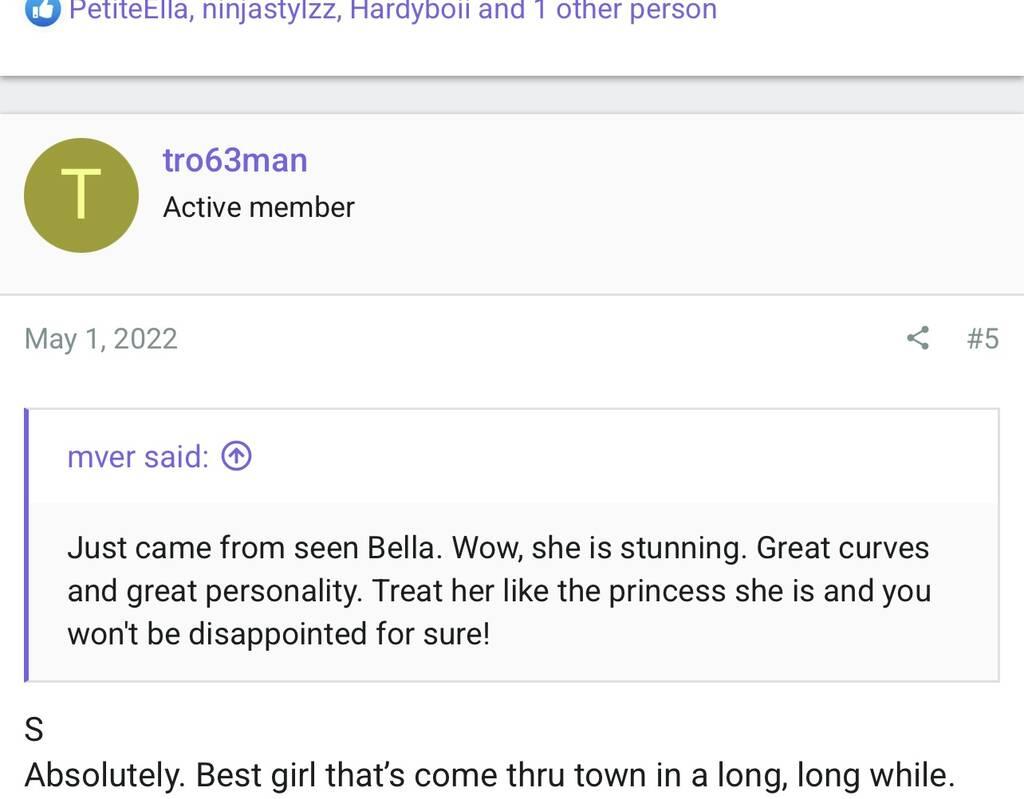This screenshot has width=1024, height=799.
Task: Click the thumbs-up likes icon
Action: [x=42, y=10]
